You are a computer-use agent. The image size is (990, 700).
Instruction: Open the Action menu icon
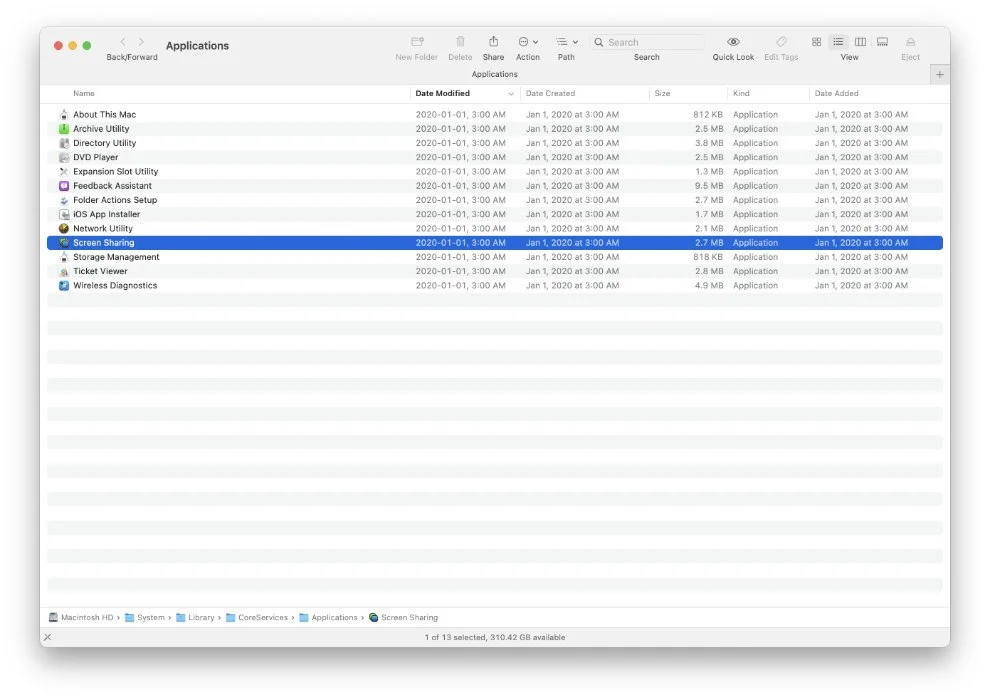point(528,42)
